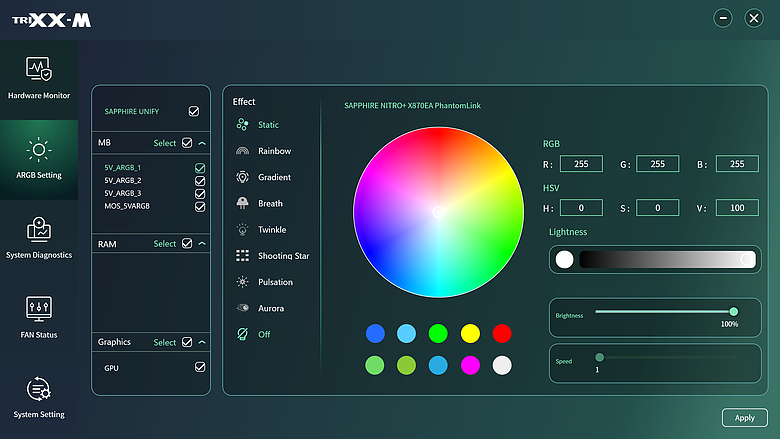Open System Setting gear icon
This screenshot has width=780, height=439.
39,389
